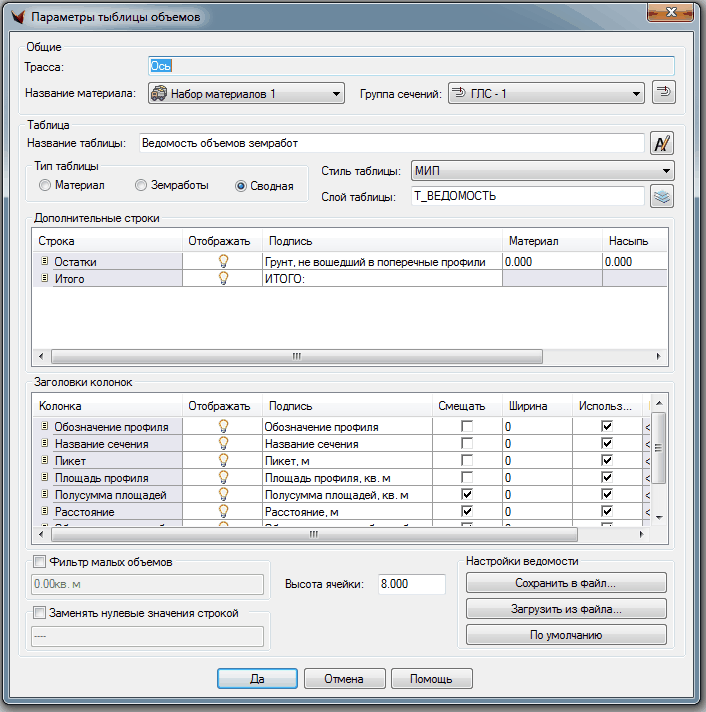Choose the Земработы radio option
Image resolution: width=706 pixels, height=712 pixels.
[x=142, y=186]
